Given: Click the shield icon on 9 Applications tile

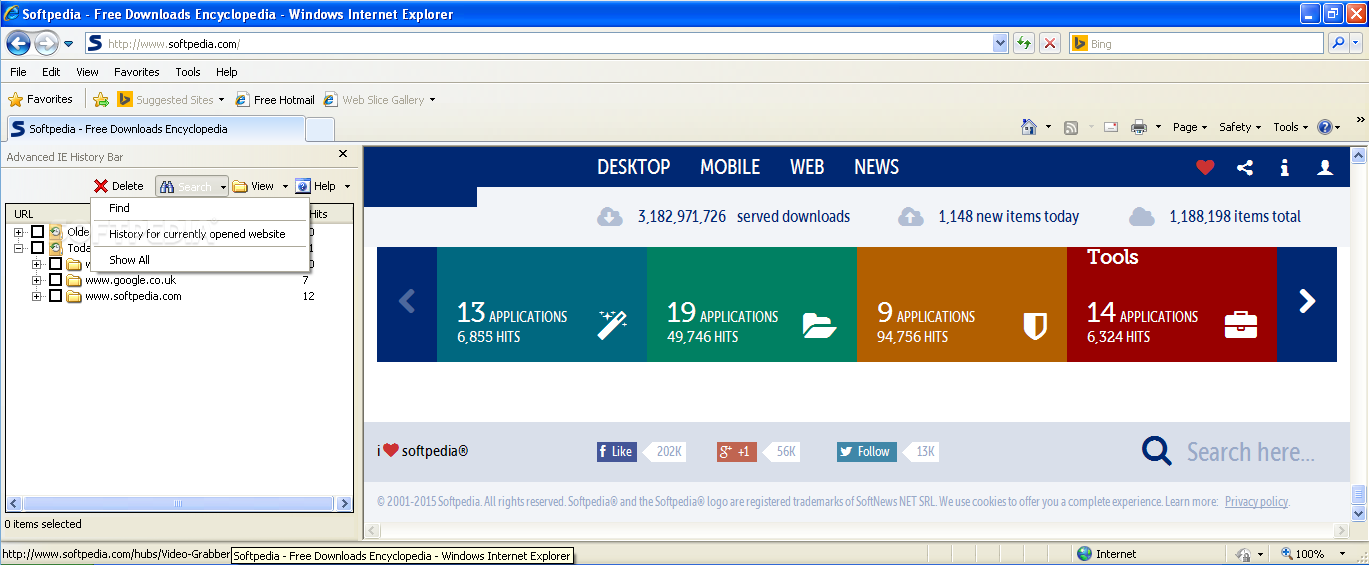Looking at the screenshot, I should [1035, 325].
